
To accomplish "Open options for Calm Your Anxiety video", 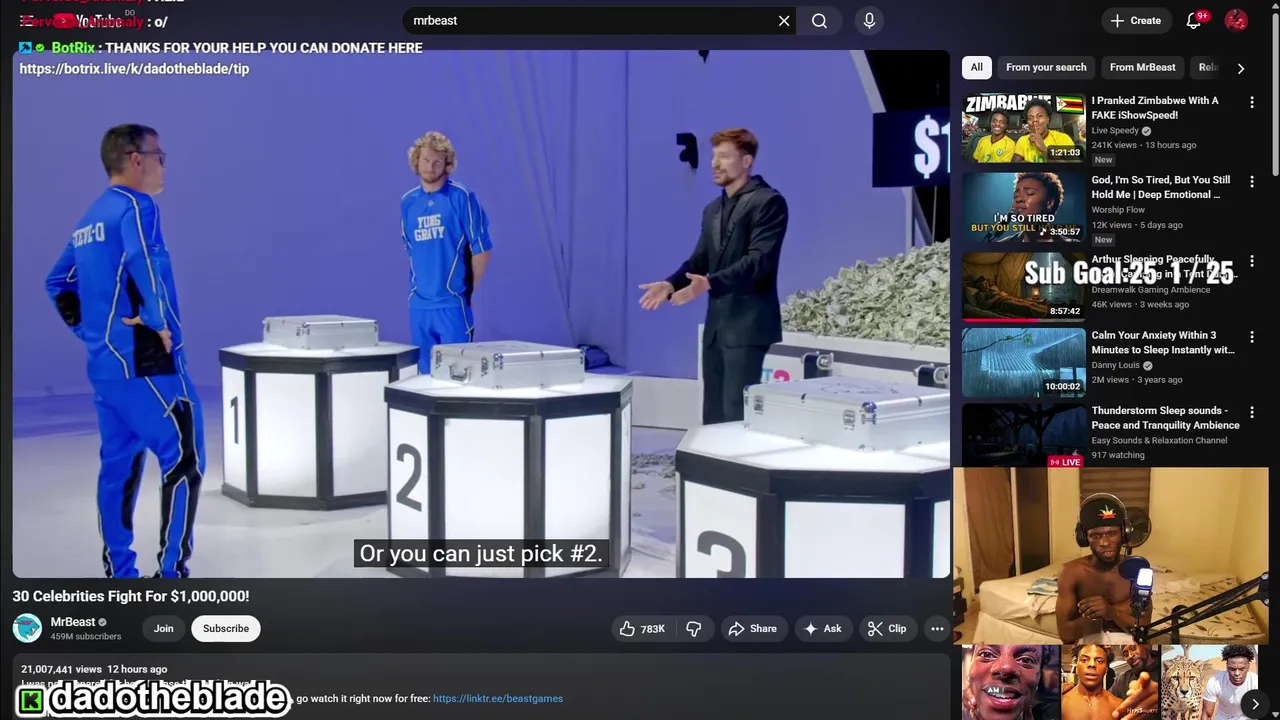I will pos(1251,336).
